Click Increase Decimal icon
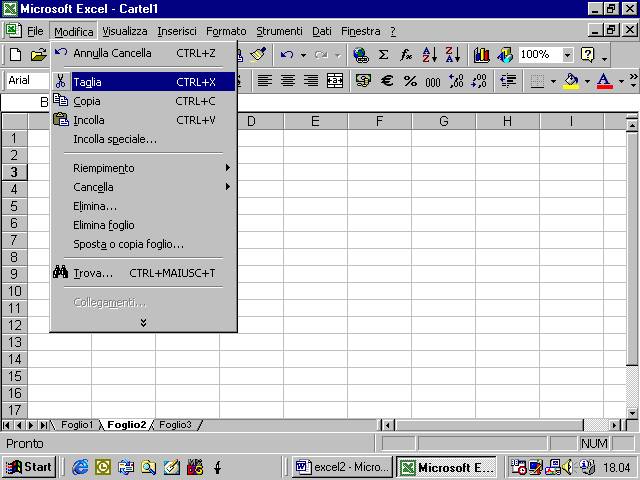 [456, 80]
